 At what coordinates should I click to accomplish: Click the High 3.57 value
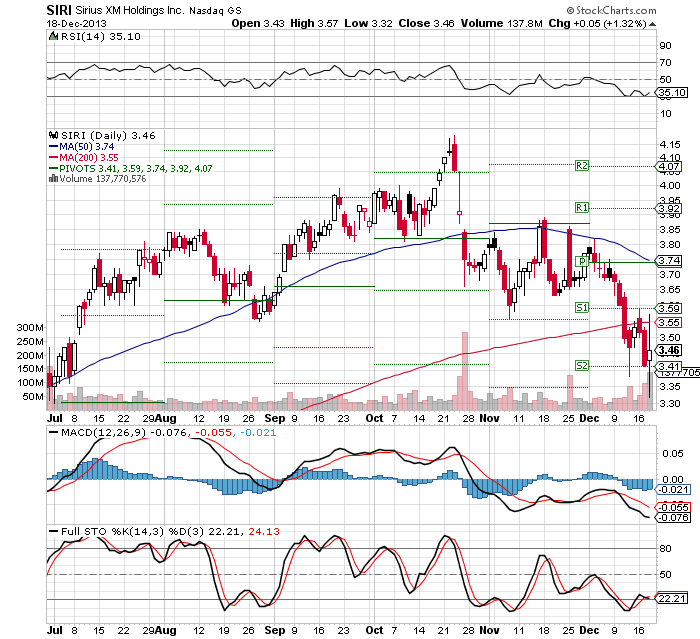314,24
